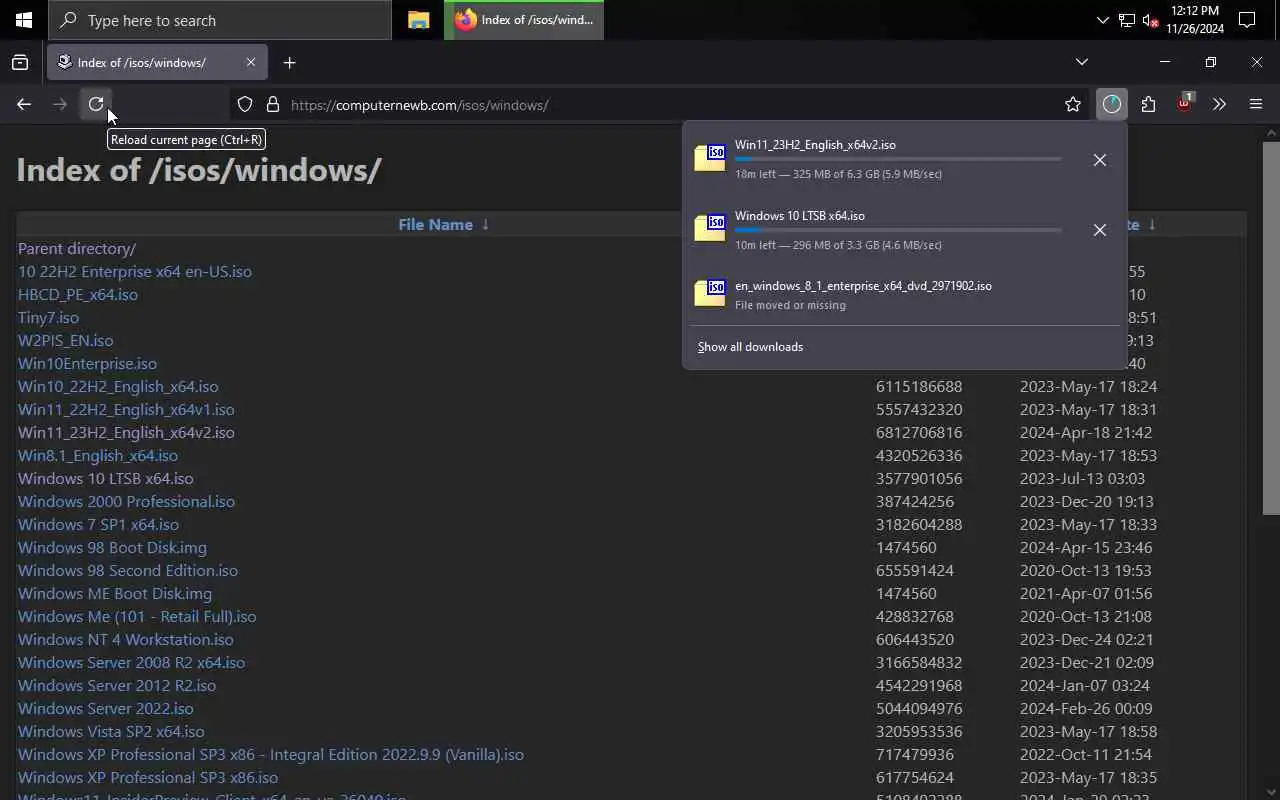Viewport: 1280px width, 800px height.
Task: Download Win10_22H2_English_x64.iso
Action: 118,386
